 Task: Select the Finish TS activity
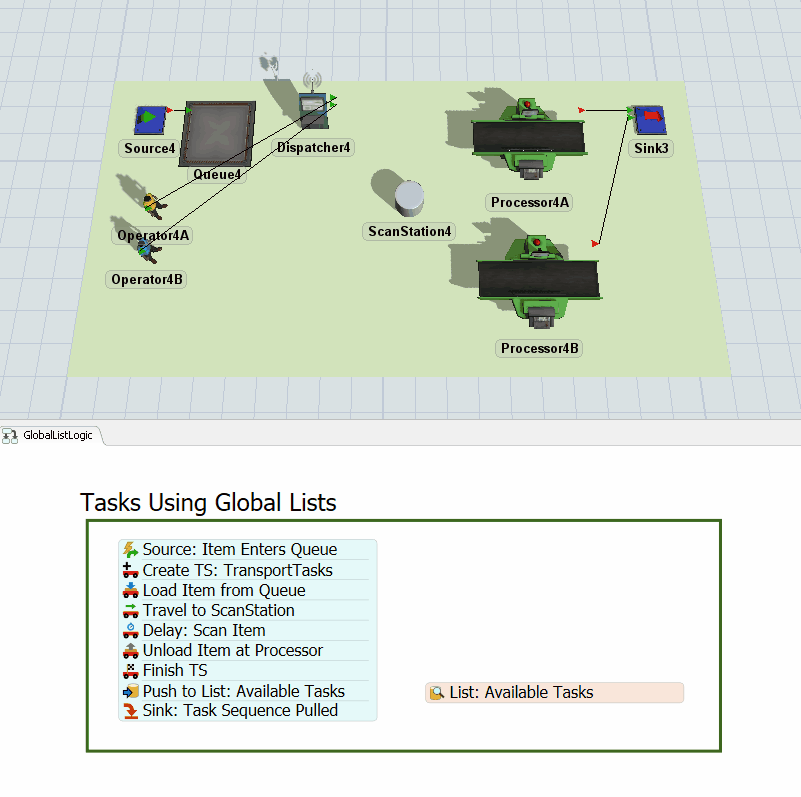(x=175, y=670)
